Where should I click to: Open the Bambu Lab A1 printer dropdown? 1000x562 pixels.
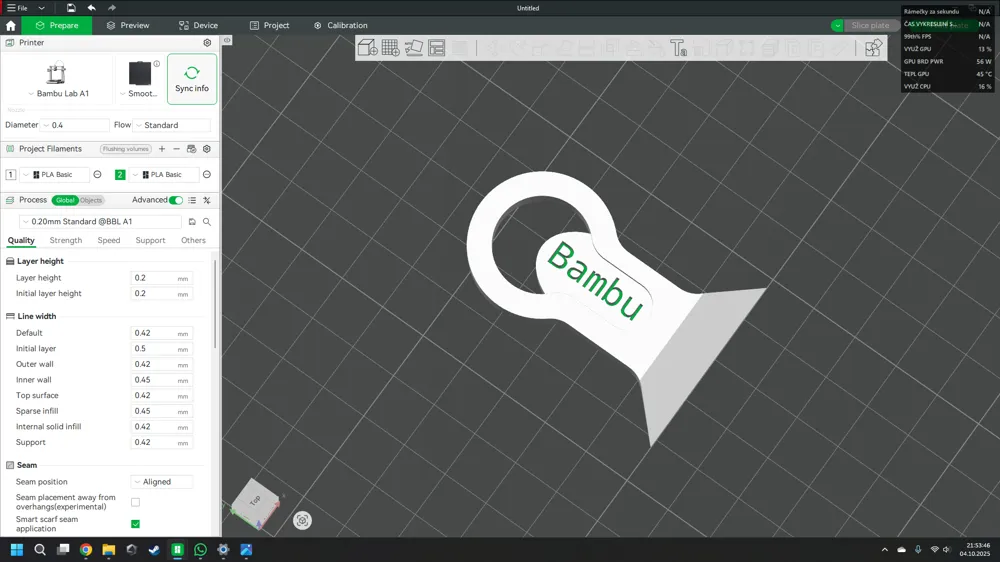31,94
